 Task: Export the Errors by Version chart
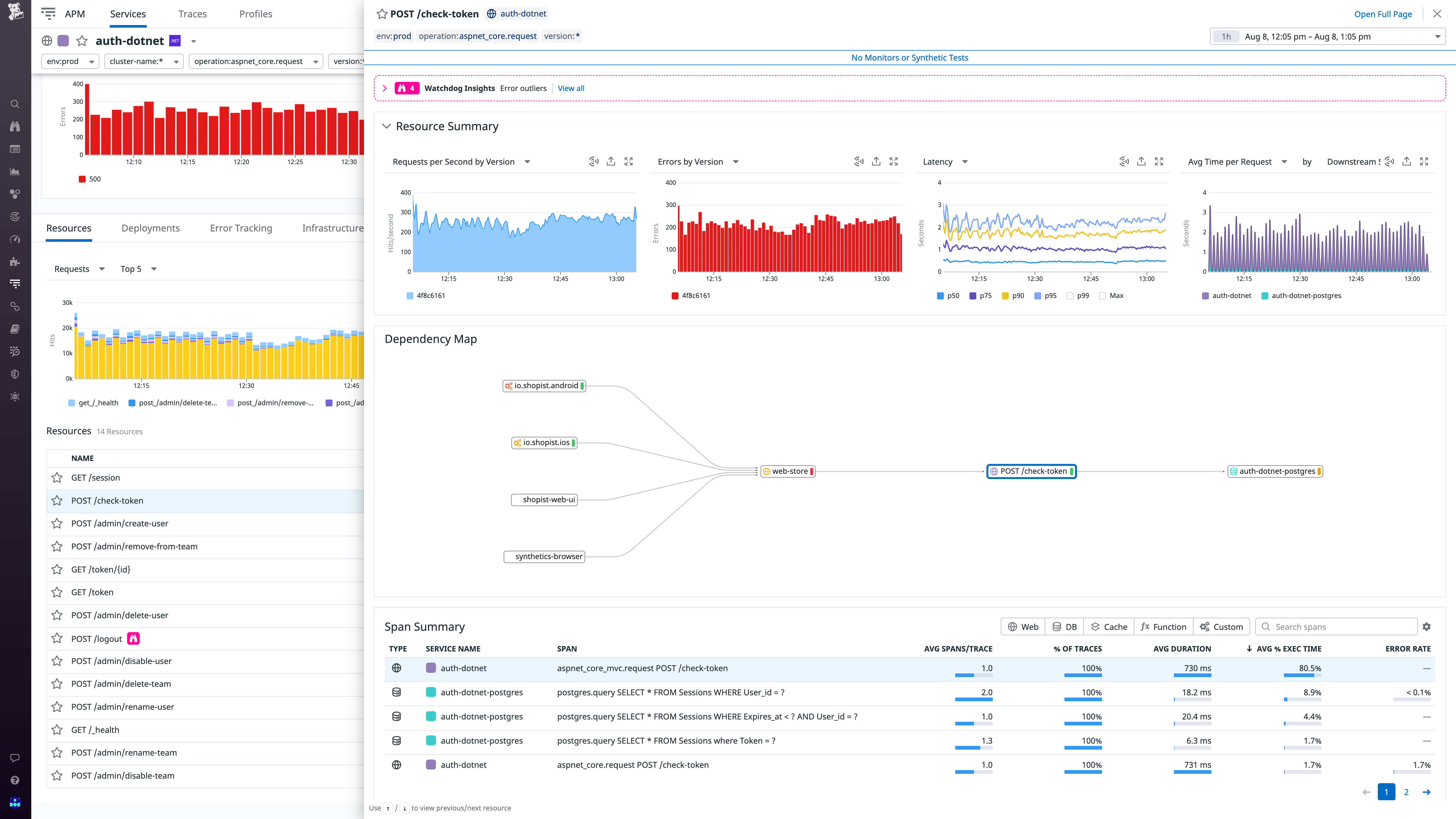tap(876, 161)
